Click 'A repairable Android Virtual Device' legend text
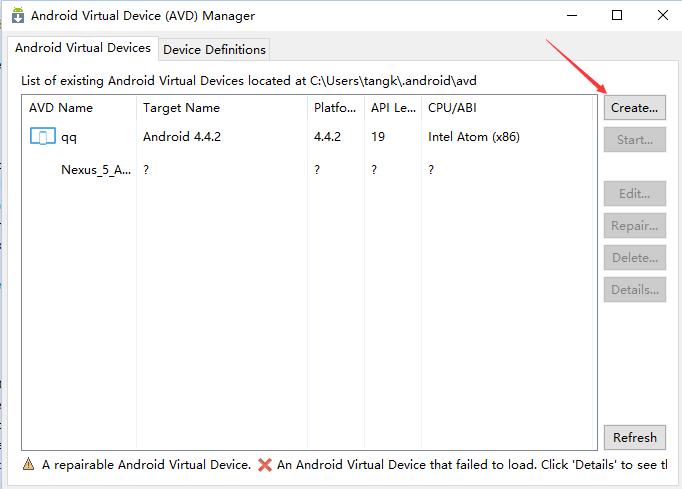Screen dimensions: 682x489 (147, 465)
